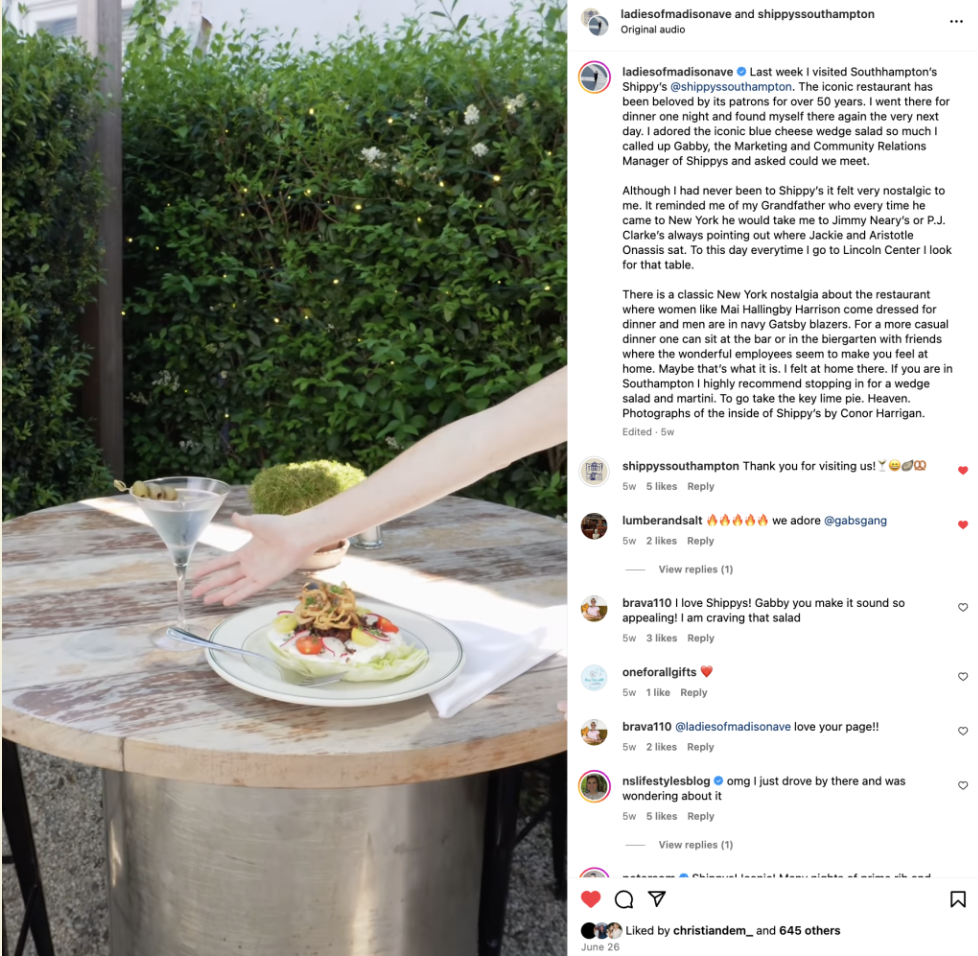Open the Original audio link

(652, 30)
